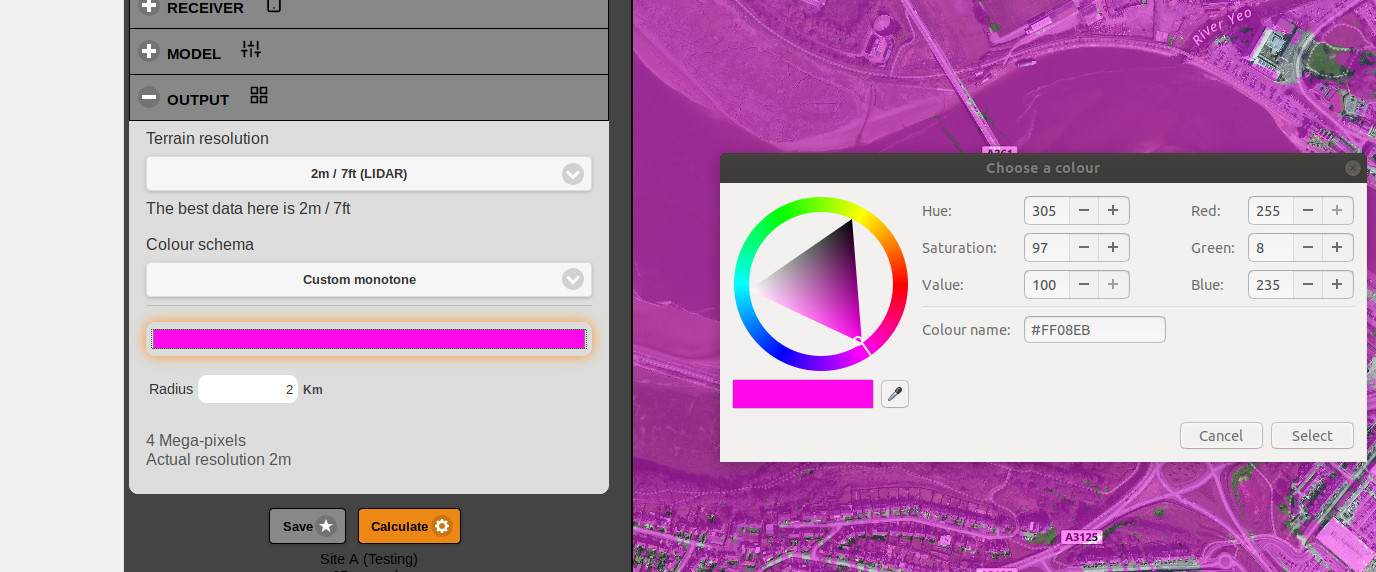Decrease the Saturation value
This screenshot has height=572, width=1376.
tap(1084, 248)
